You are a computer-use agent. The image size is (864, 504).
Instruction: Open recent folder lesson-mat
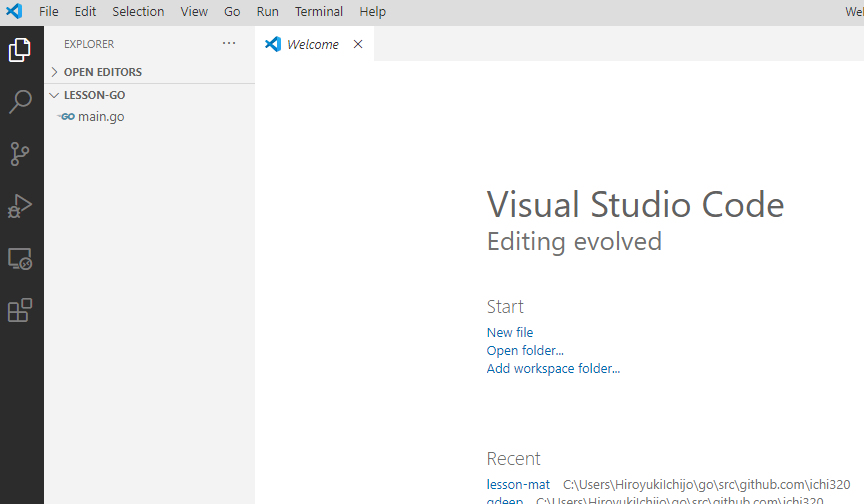tap(518, 485)
